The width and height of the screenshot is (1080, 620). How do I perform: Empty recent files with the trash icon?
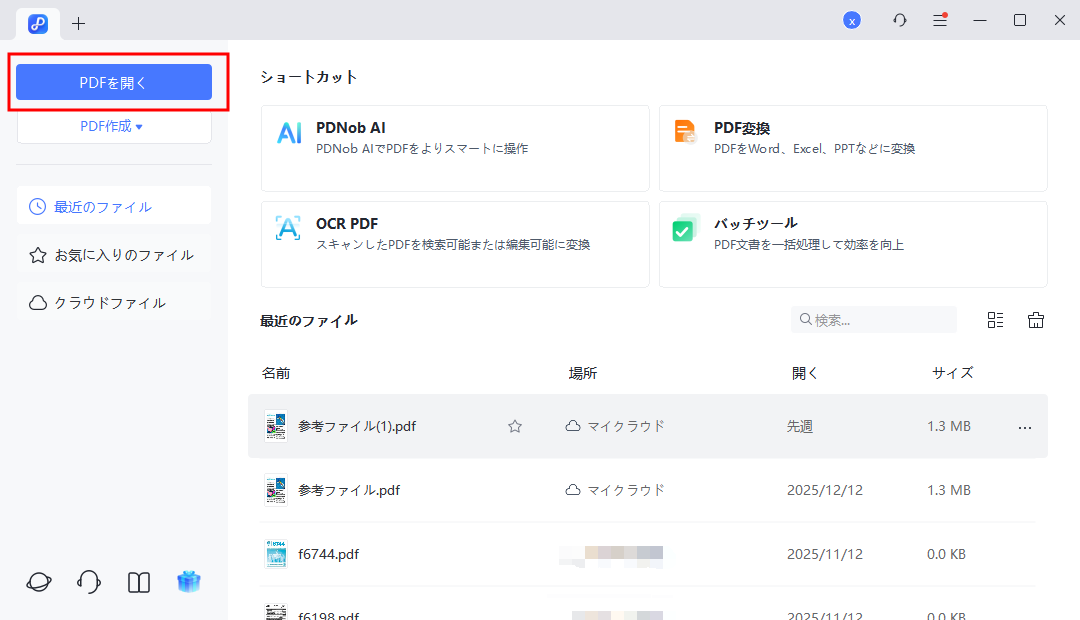pos(1036,319)
